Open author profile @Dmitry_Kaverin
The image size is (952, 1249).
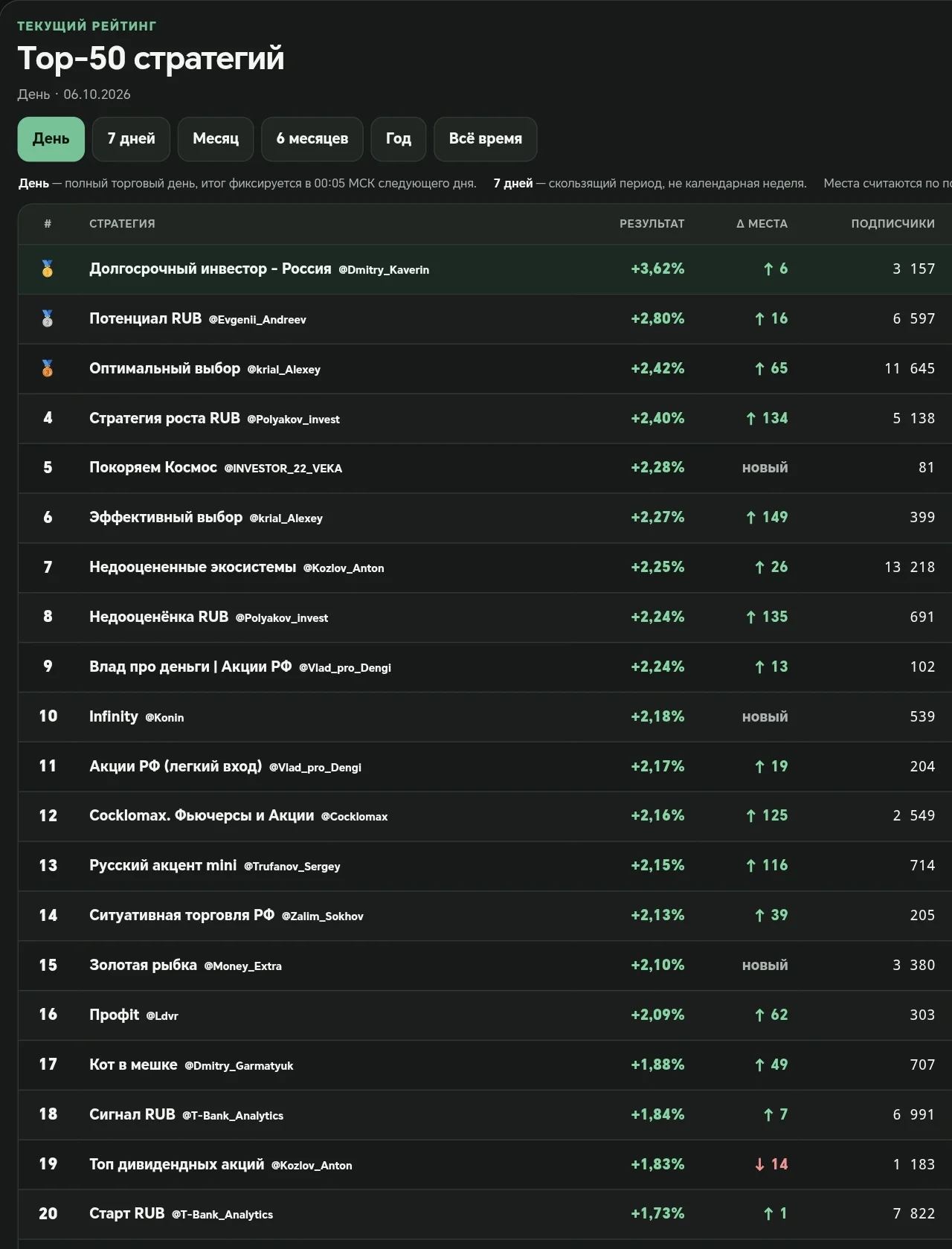point(384,270)
